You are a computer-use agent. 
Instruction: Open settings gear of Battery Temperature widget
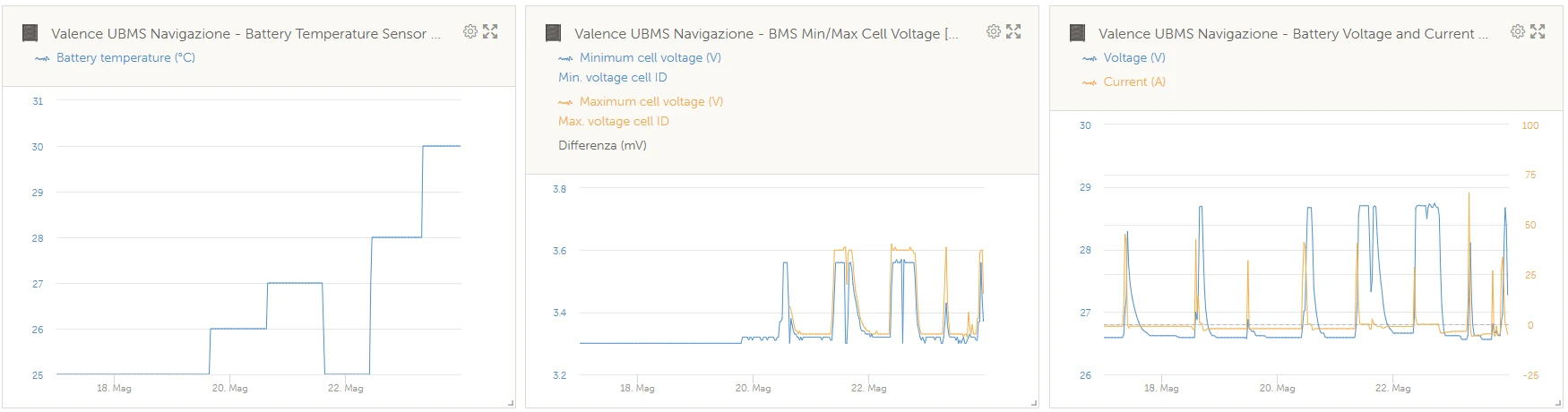[x=470, y=31]
